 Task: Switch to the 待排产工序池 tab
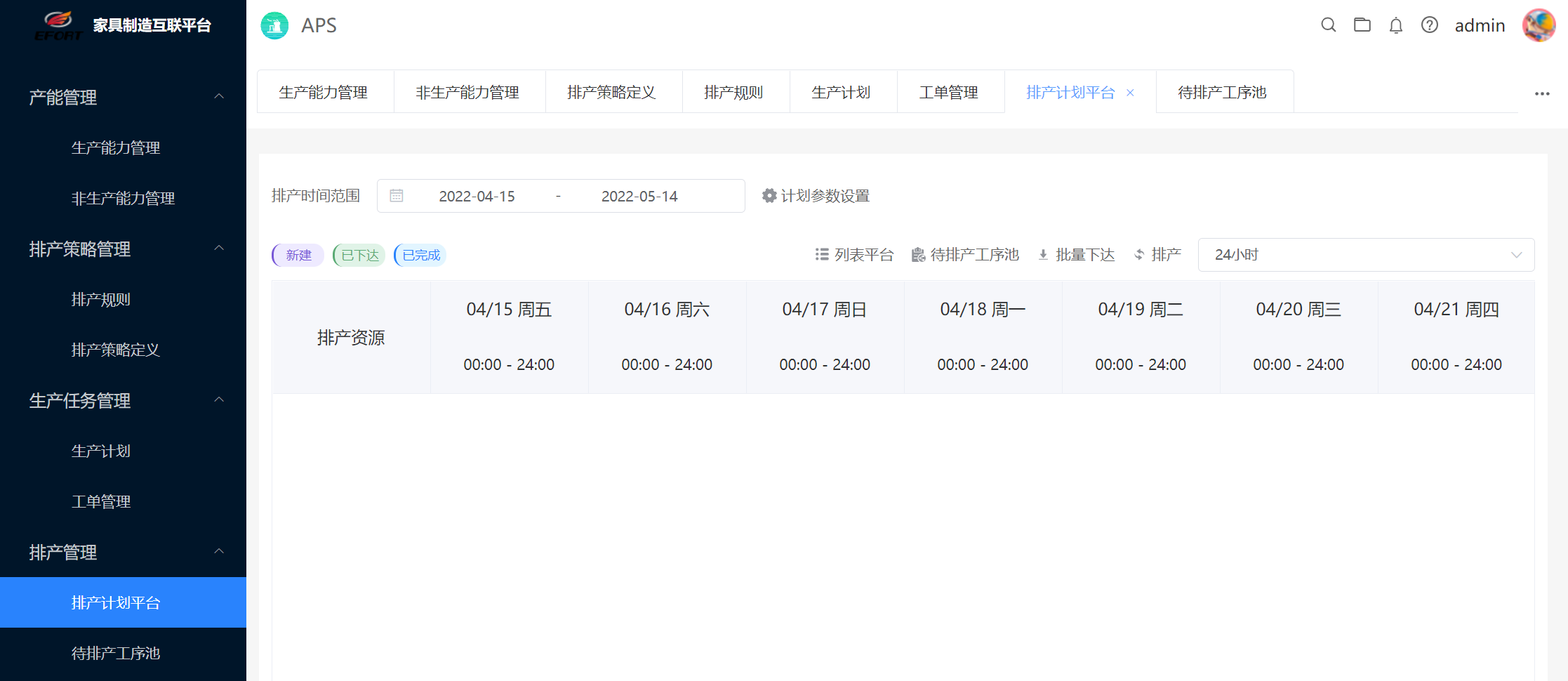click(1222, 92)
